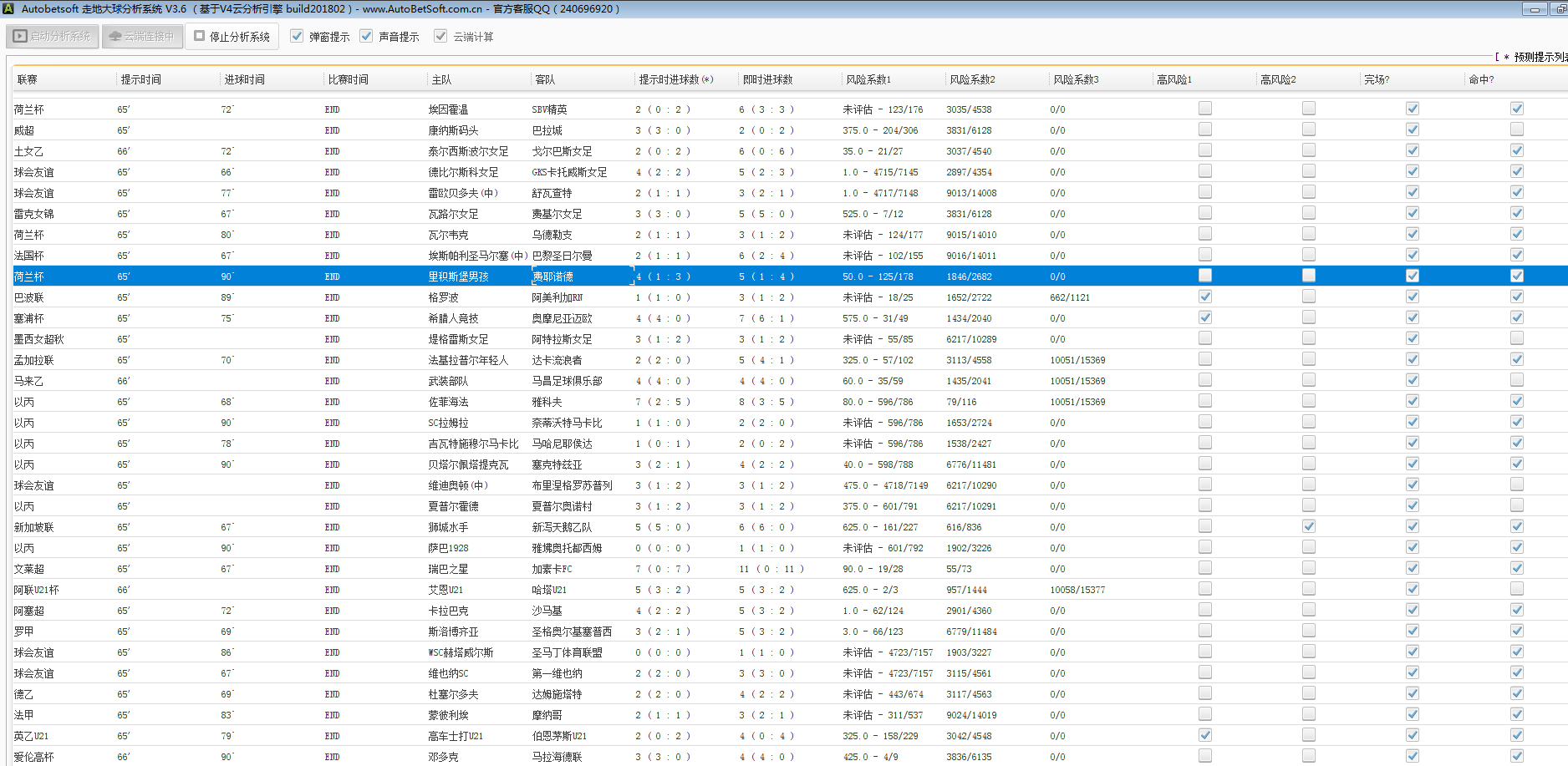Click the play icon on 启动分析系统
This screenshot has height=766, width=1568.
(x=20, y=37)
